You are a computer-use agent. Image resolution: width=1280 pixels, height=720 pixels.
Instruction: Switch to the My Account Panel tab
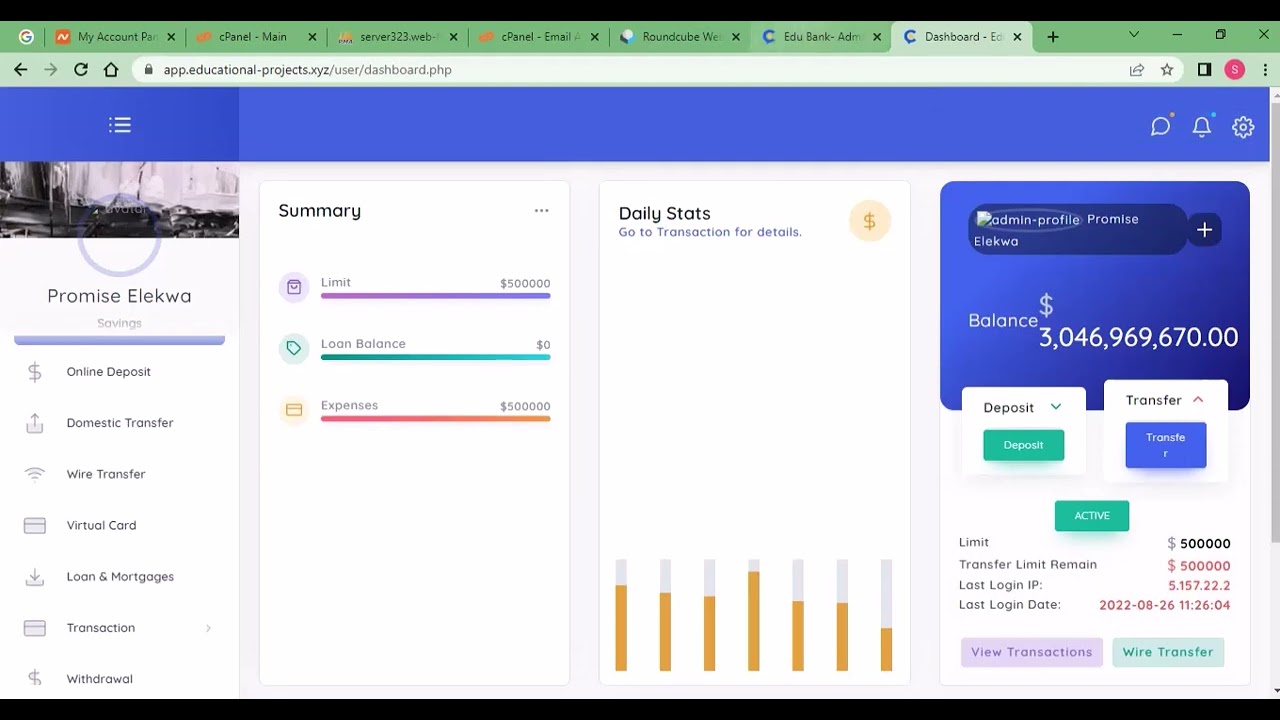coord(115,37)
